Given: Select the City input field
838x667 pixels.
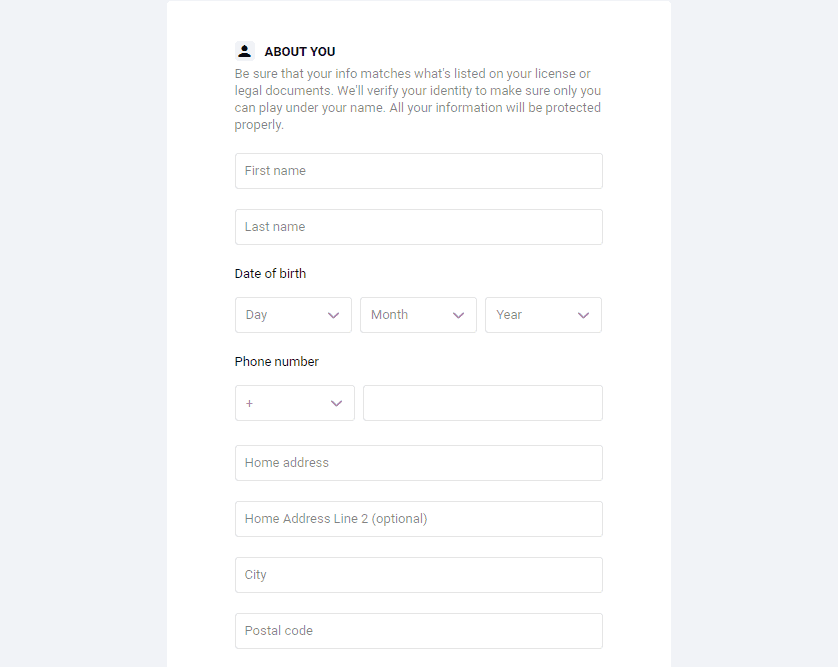Looking at the screenshot, I should (418, 575).
